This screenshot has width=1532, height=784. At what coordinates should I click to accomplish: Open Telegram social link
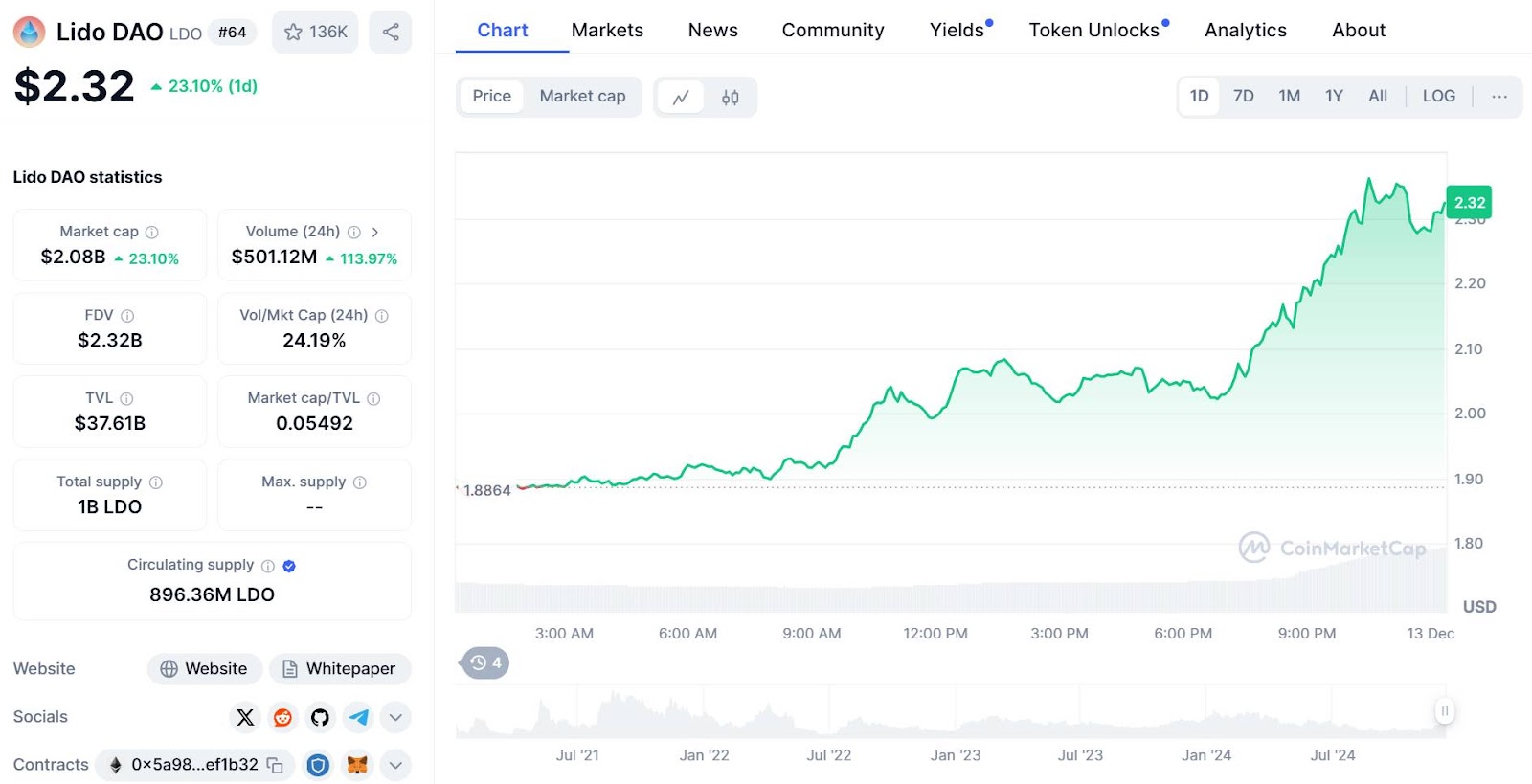[x=358, y=717]
